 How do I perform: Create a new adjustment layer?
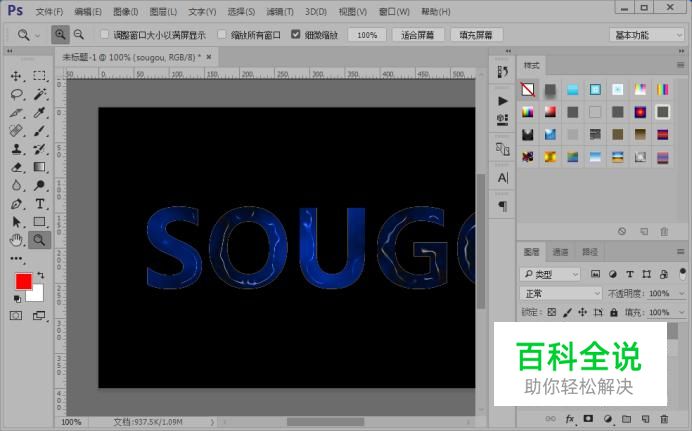(x=608, y=419)
